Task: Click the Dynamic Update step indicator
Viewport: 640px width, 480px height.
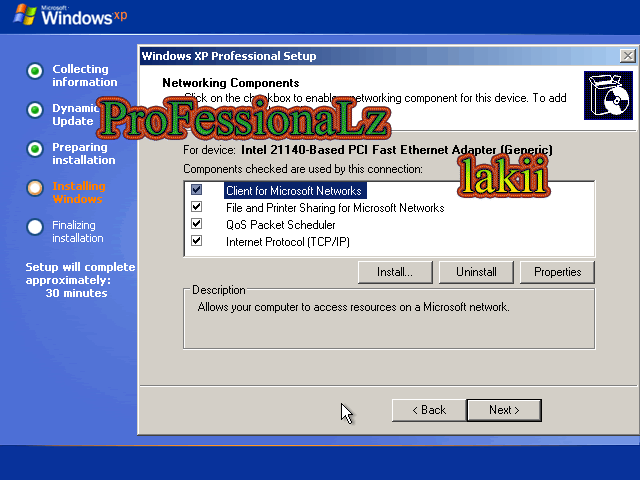Action: point(35,110)
